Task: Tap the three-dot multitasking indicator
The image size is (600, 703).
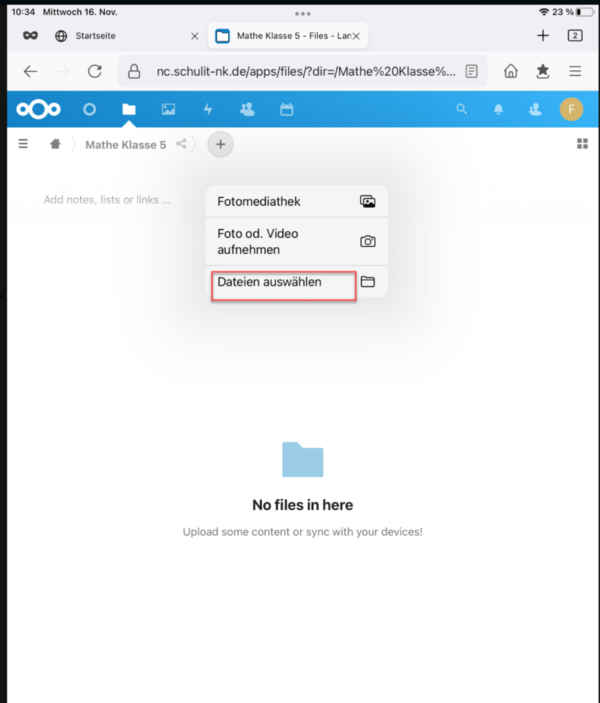Action: click(x=303, y=14)
